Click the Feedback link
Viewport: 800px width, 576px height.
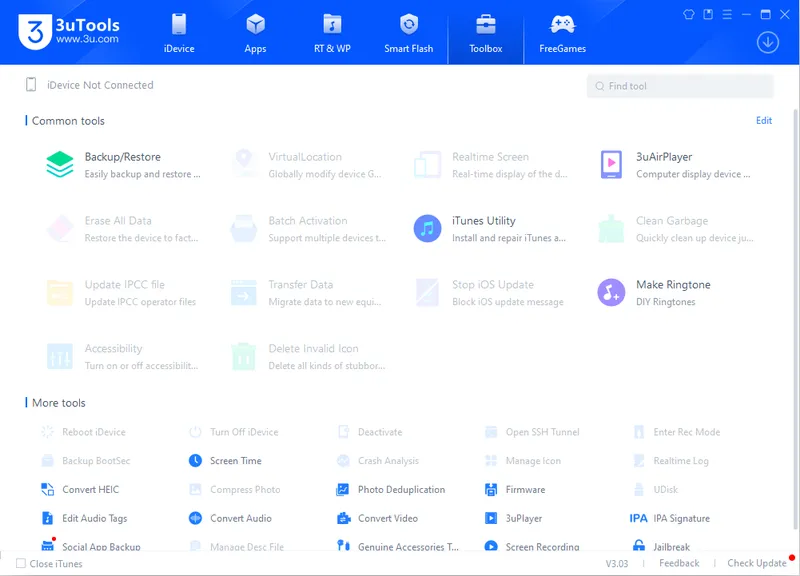click(679, 563)
